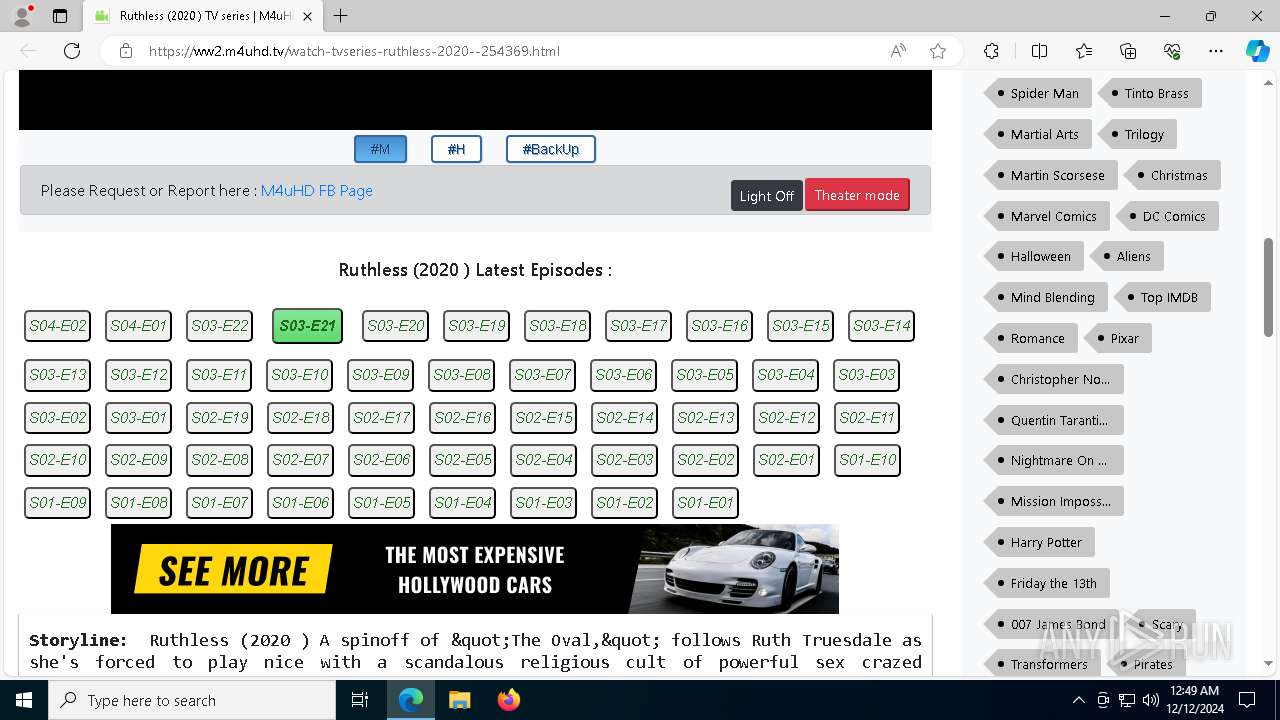Click the Hollywood cars ad banner
The width and height of the screenshot is (1280, 720).
coord(475,569)
